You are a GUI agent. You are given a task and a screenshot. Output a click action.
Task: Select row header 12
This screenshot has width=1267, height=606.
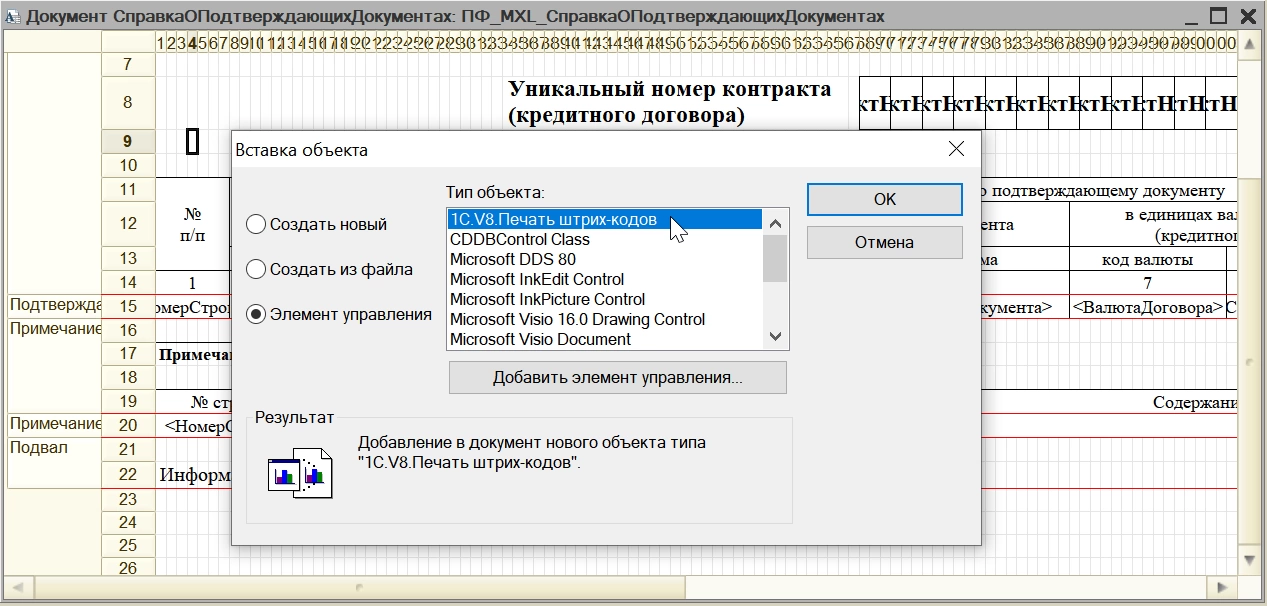tap(128, 224)
